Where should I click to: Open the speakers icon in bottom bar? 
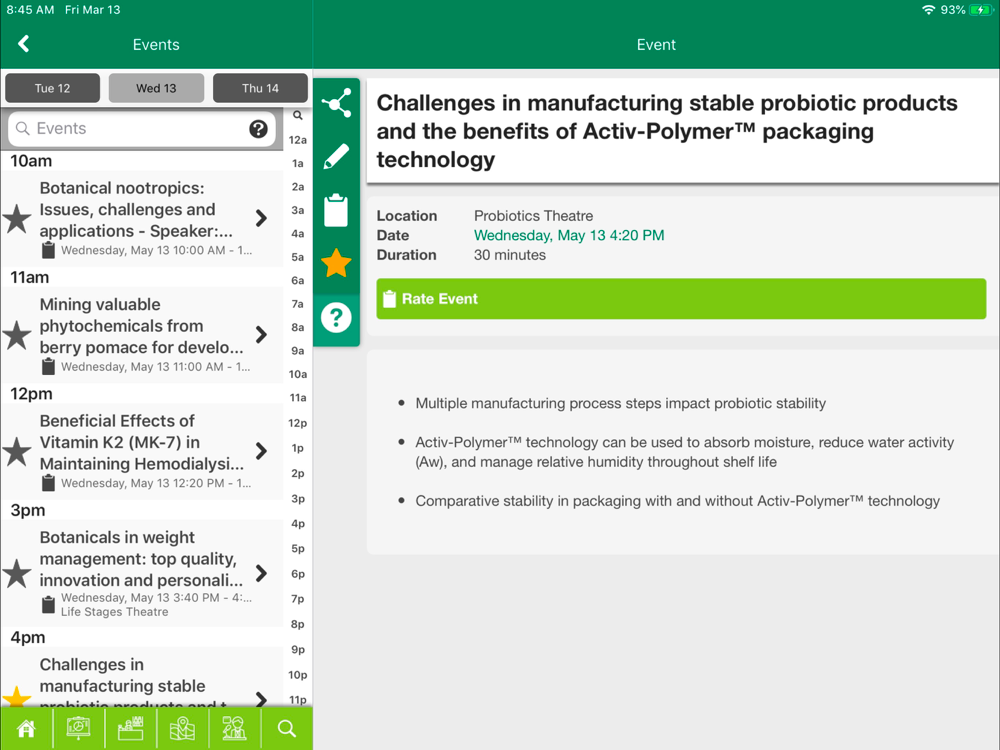pyautogui.click(x=234, y=728)
